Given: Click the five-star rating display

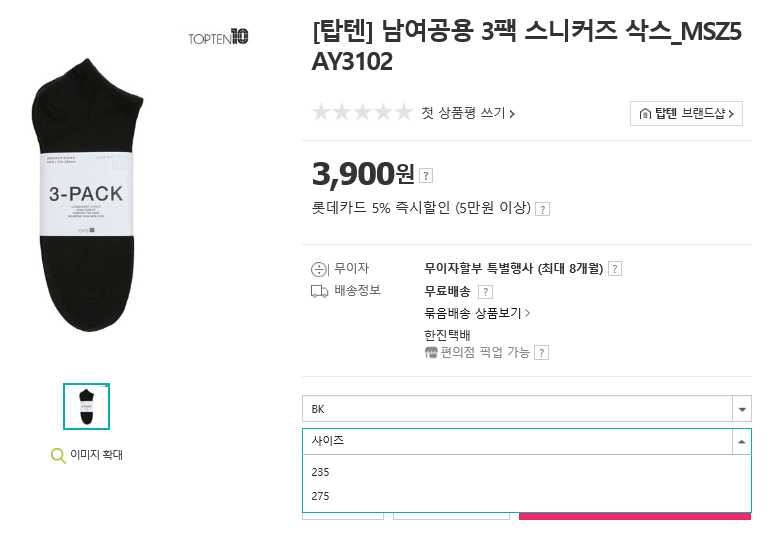Looking at the screenshot, I should 362,113.
